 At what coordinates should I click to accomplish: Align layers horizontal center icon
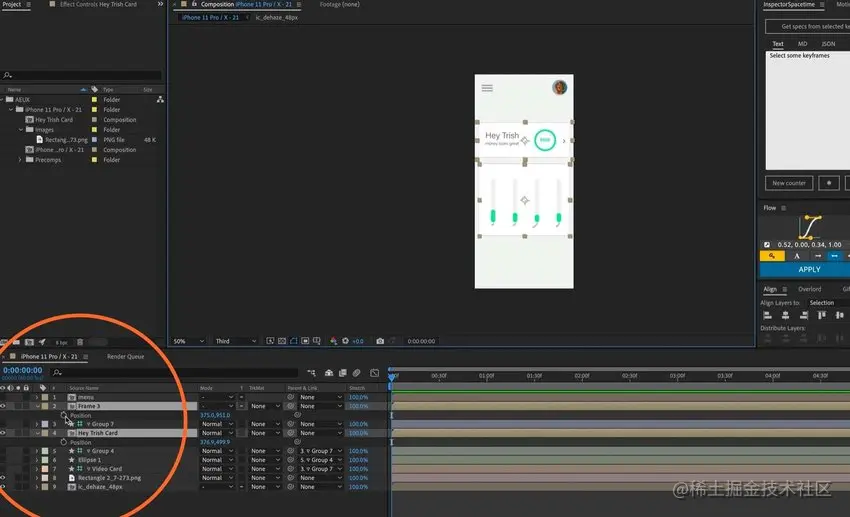click(785, 315)
